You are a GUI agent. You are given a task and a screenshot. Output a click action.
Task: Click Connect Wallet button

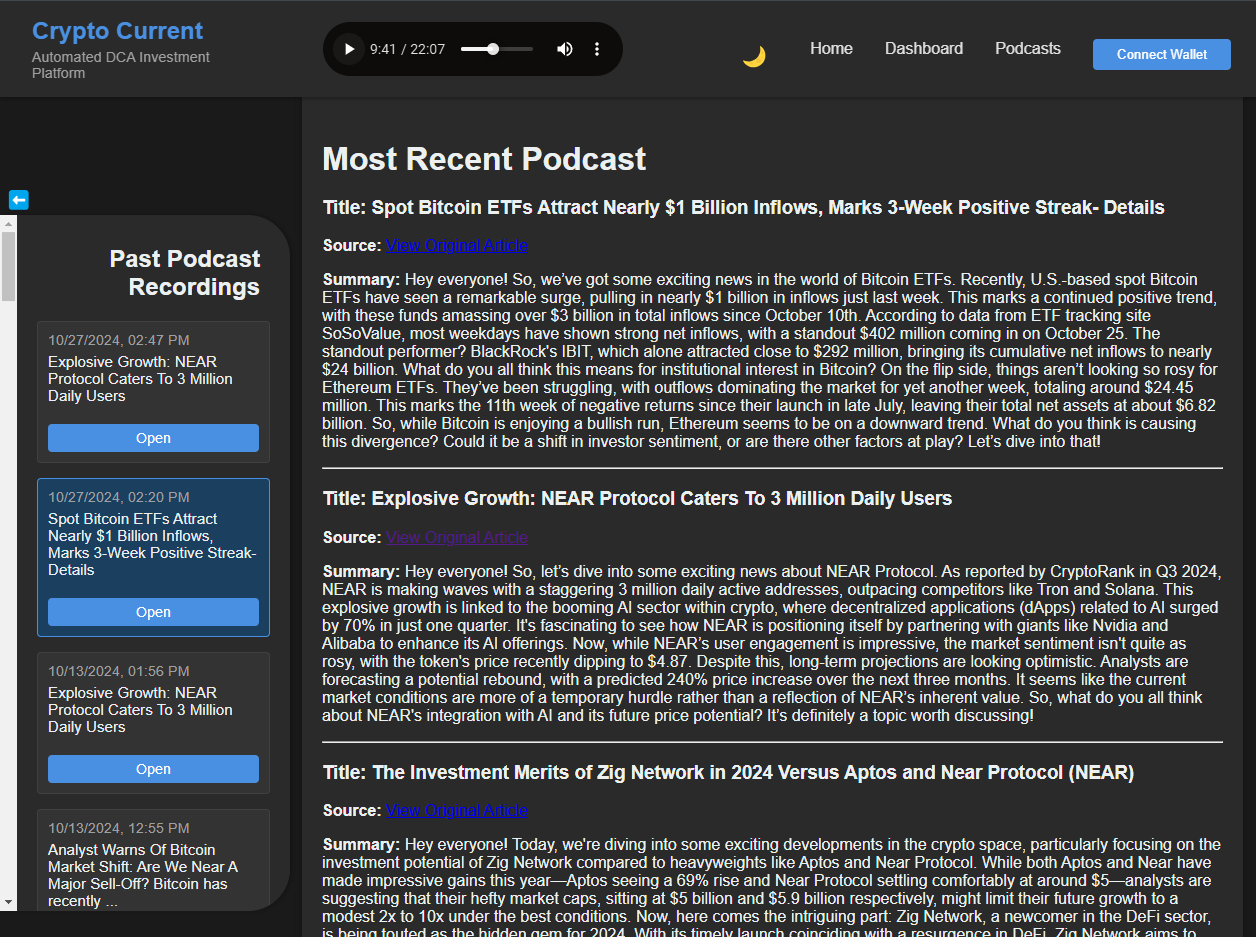[x=1162, y=54]
